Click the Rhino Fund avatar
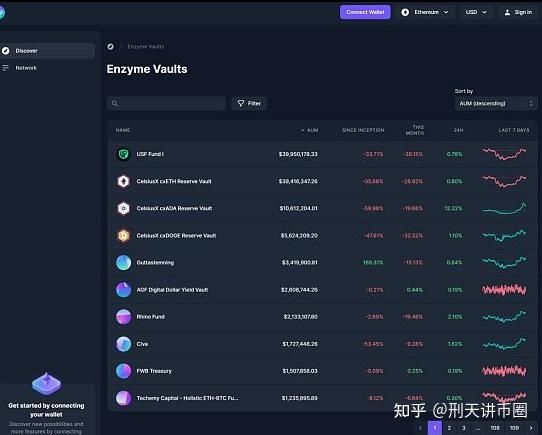 pyautogui.click(x=123, y=317)
